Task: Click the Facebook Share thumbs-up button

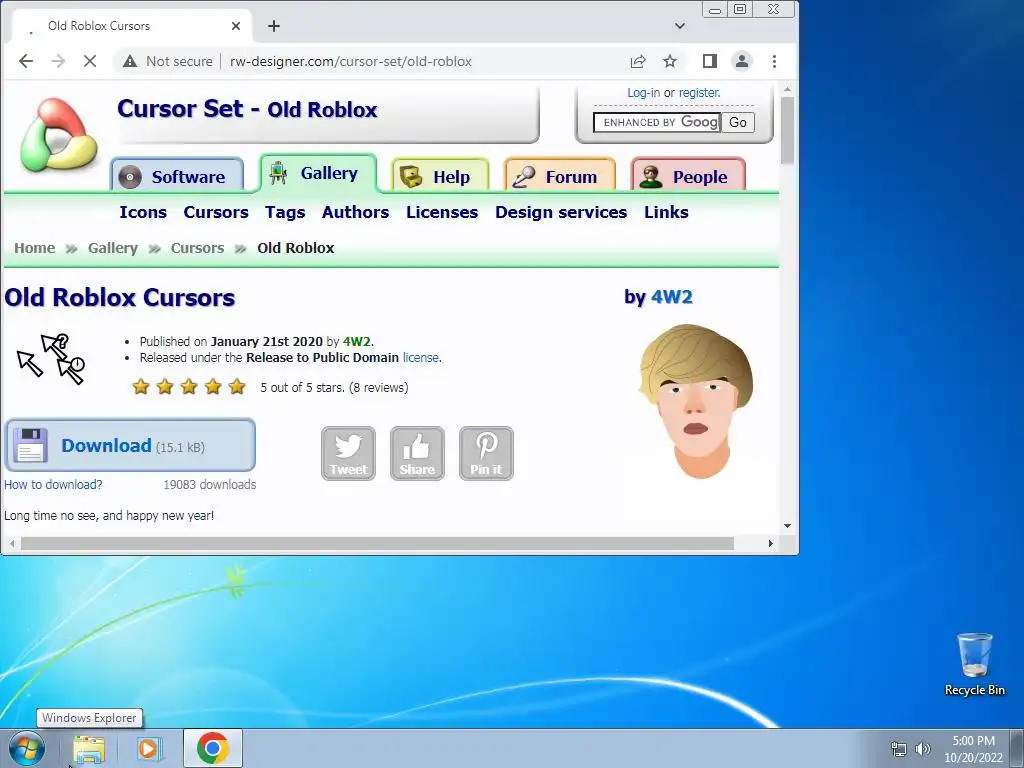Action: pos(417,454)
